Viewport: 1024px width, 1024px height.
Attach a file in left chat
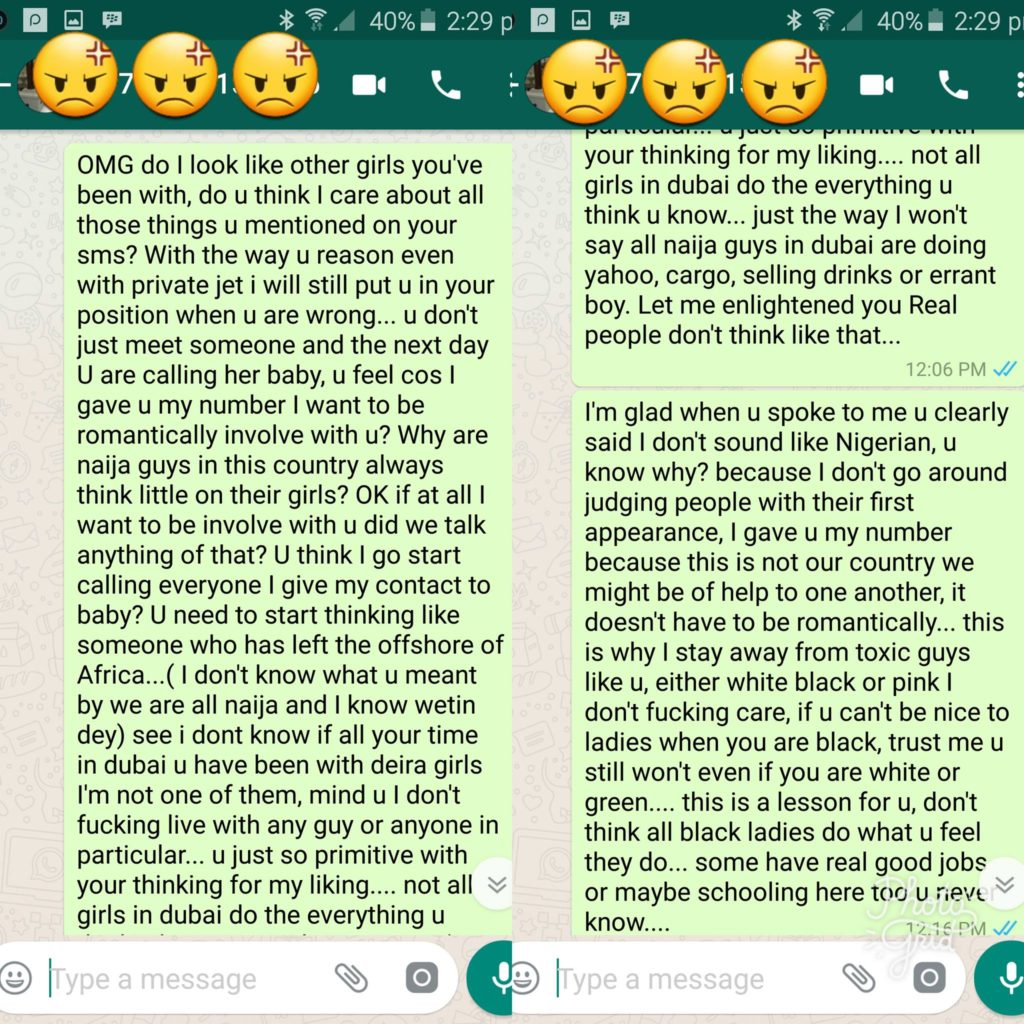[x=351, y=978]
